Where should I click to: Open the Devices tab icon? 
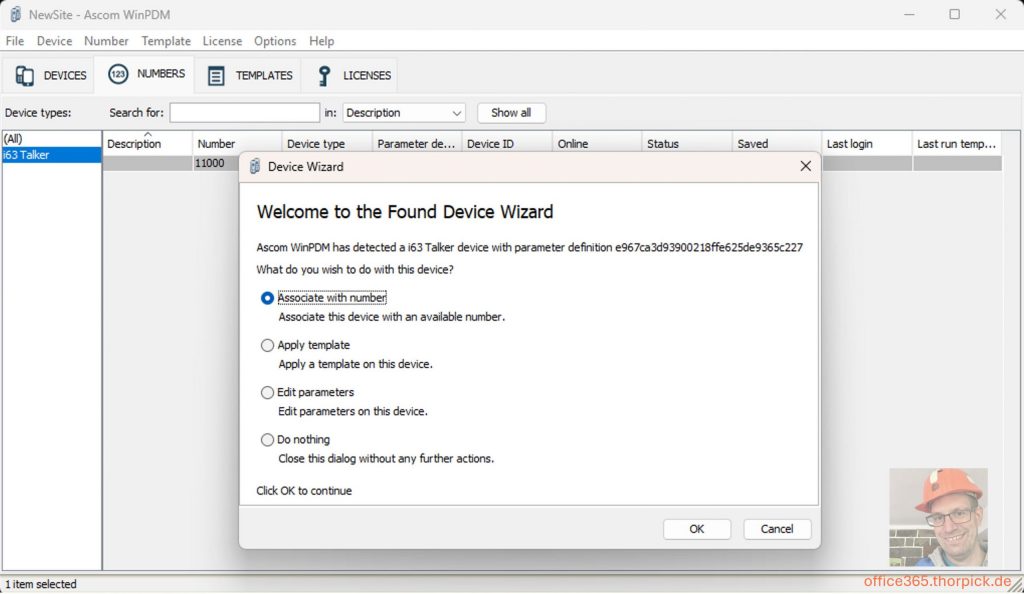[x=25, y=76]
